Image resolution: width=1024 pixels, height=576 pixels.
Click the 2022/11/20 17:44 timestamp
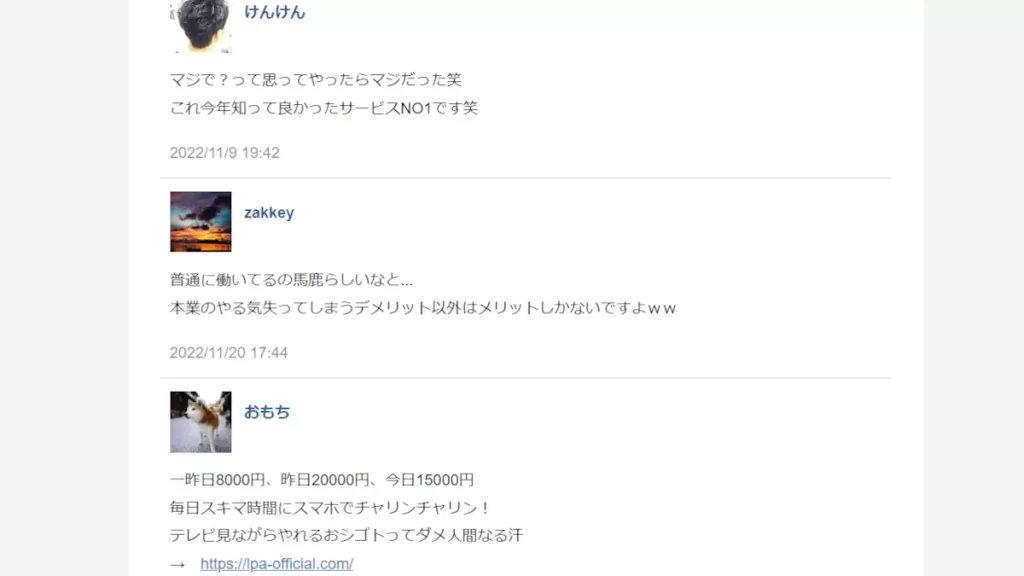[x=229, y=353]
